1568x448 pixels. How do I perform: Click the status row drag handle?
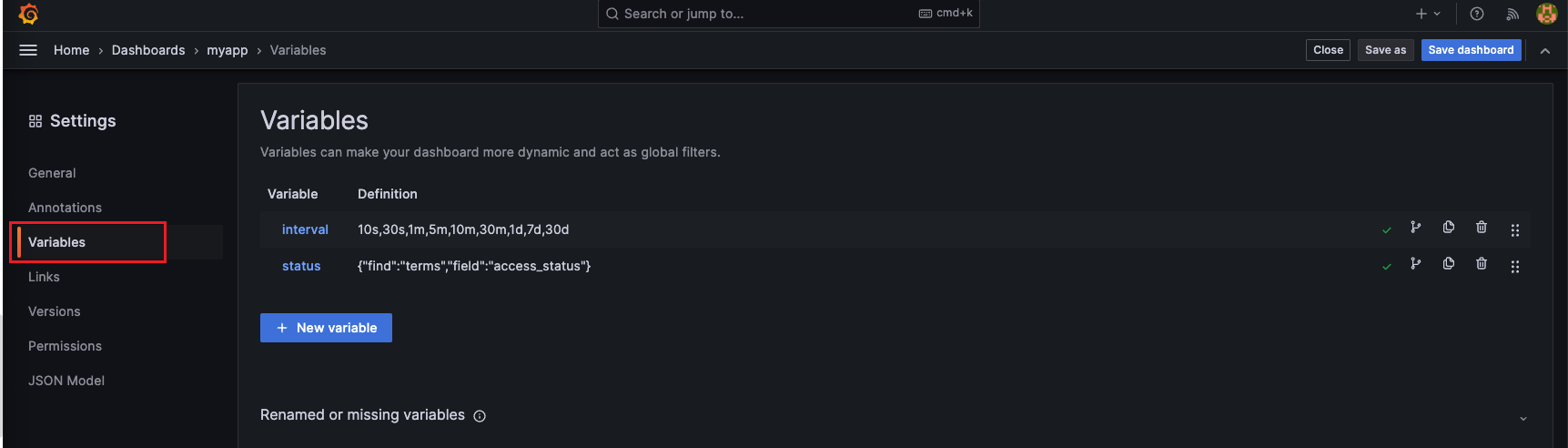pyautogui.click(x=1515, y=267)
